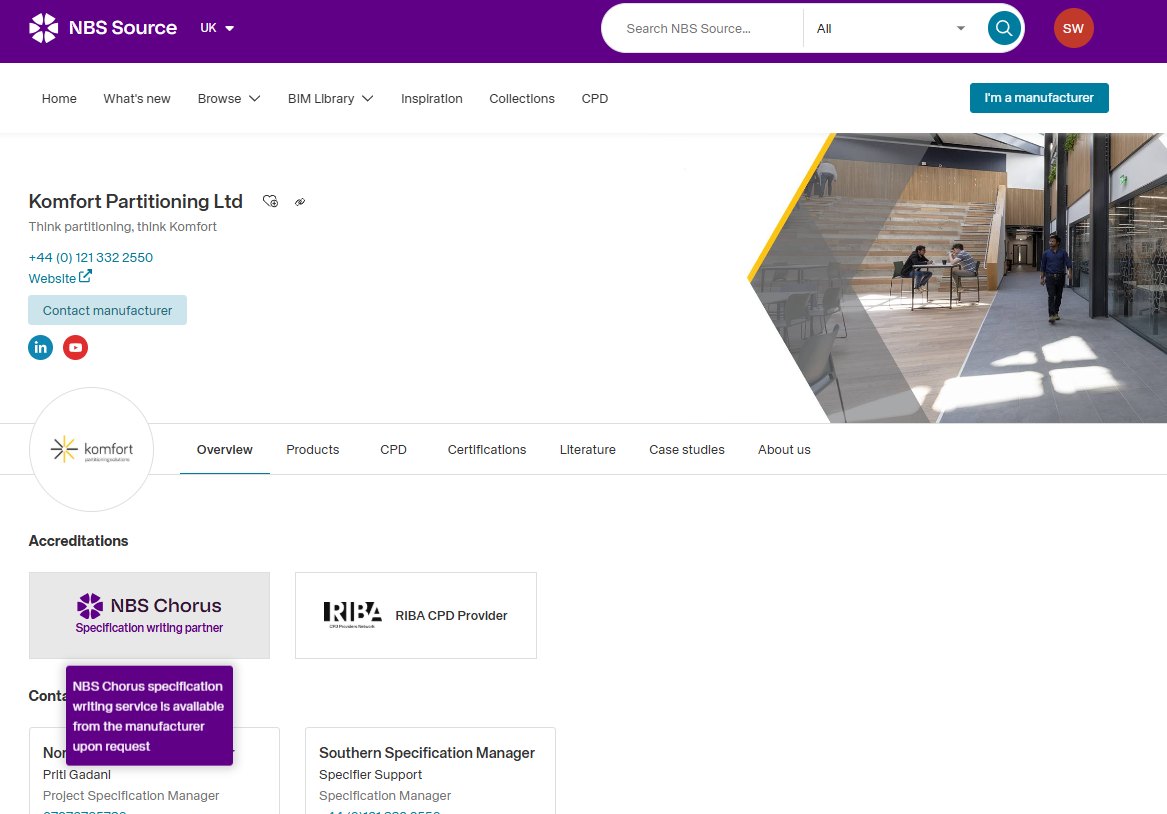Click the NBS Source logo icon

click(x=43, y=28)
